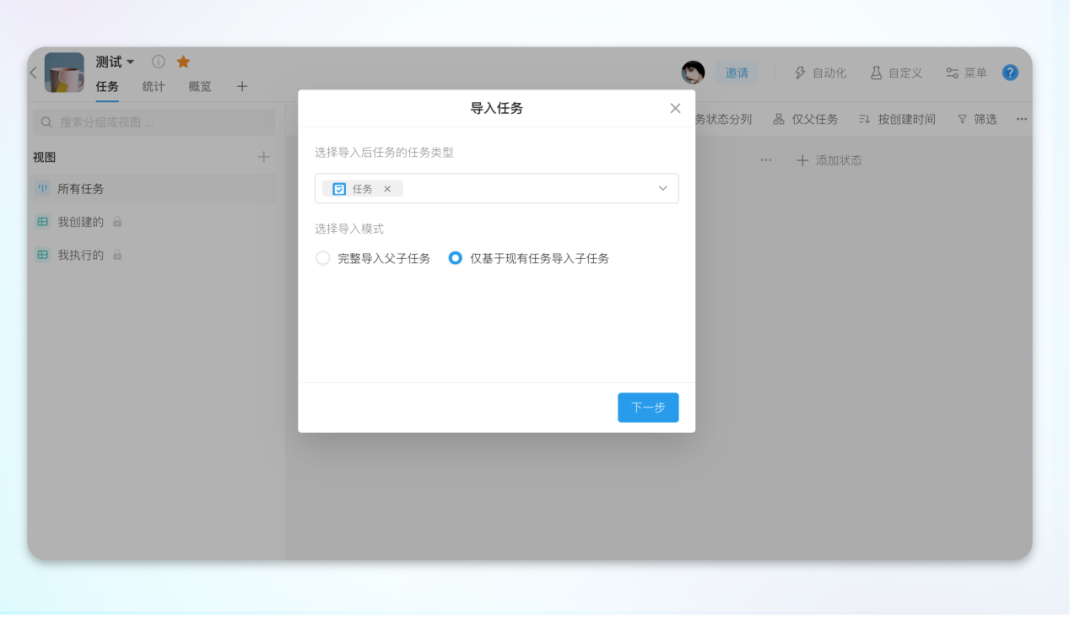Click the 下一步 button
Viewport: 1080px width, 637px height.
tap(648, 407)
